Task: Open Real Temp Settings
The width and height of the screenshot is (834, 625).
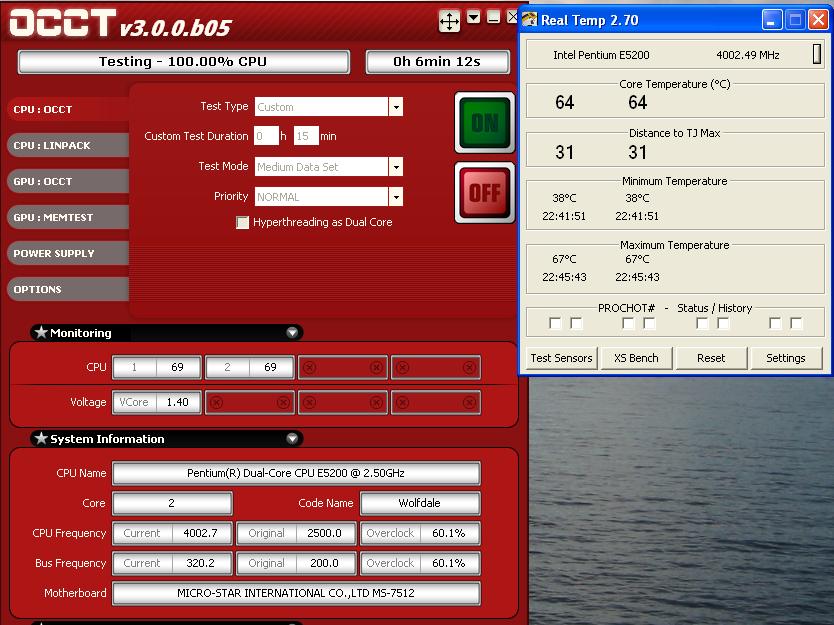Action: 786,358
